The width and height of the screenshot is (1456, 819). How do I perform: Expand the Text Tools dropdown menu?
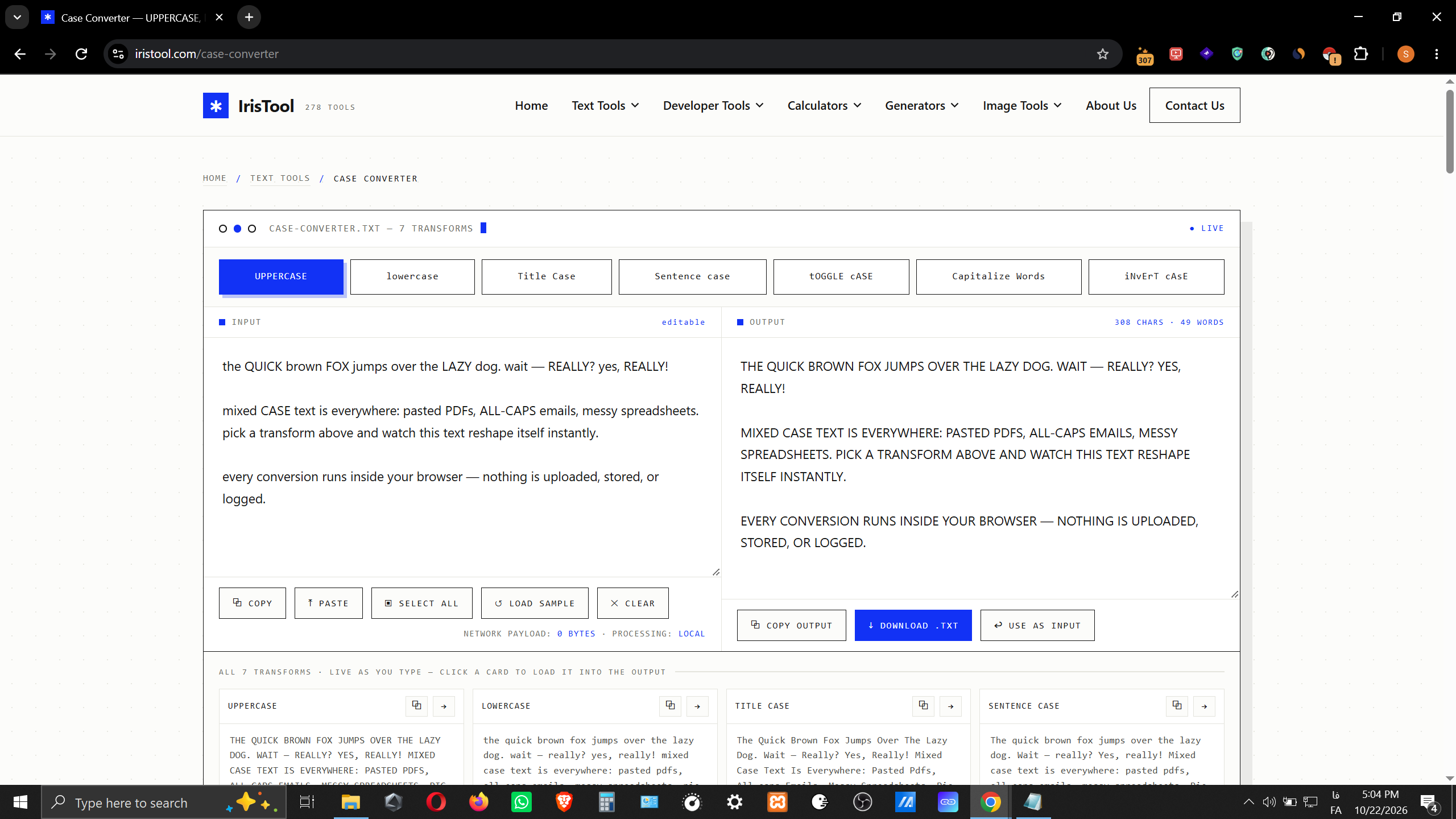[605, 105]
